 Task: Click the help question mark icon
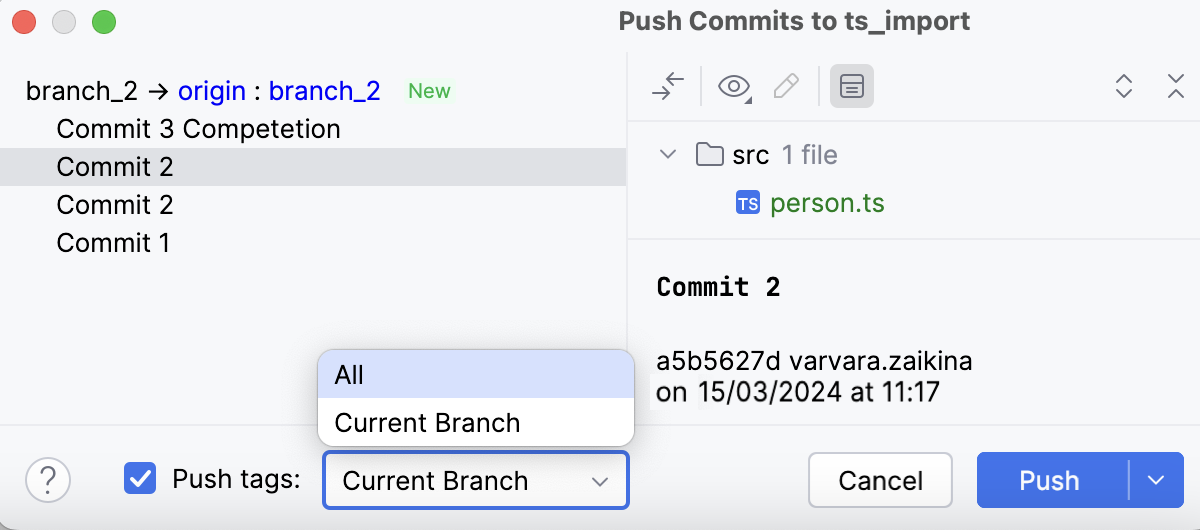click(48, 480)
